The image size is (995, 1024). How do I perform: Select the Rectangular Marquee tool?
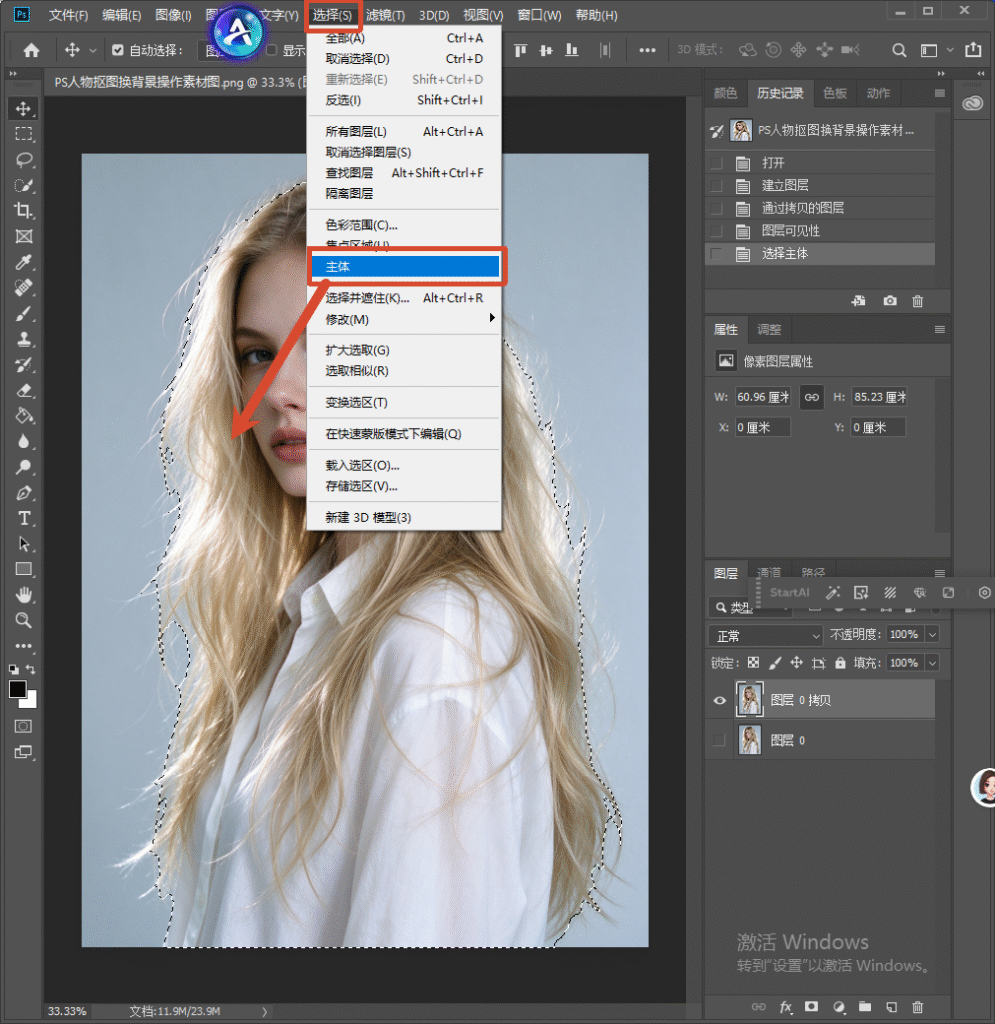(x=24, y=134)
